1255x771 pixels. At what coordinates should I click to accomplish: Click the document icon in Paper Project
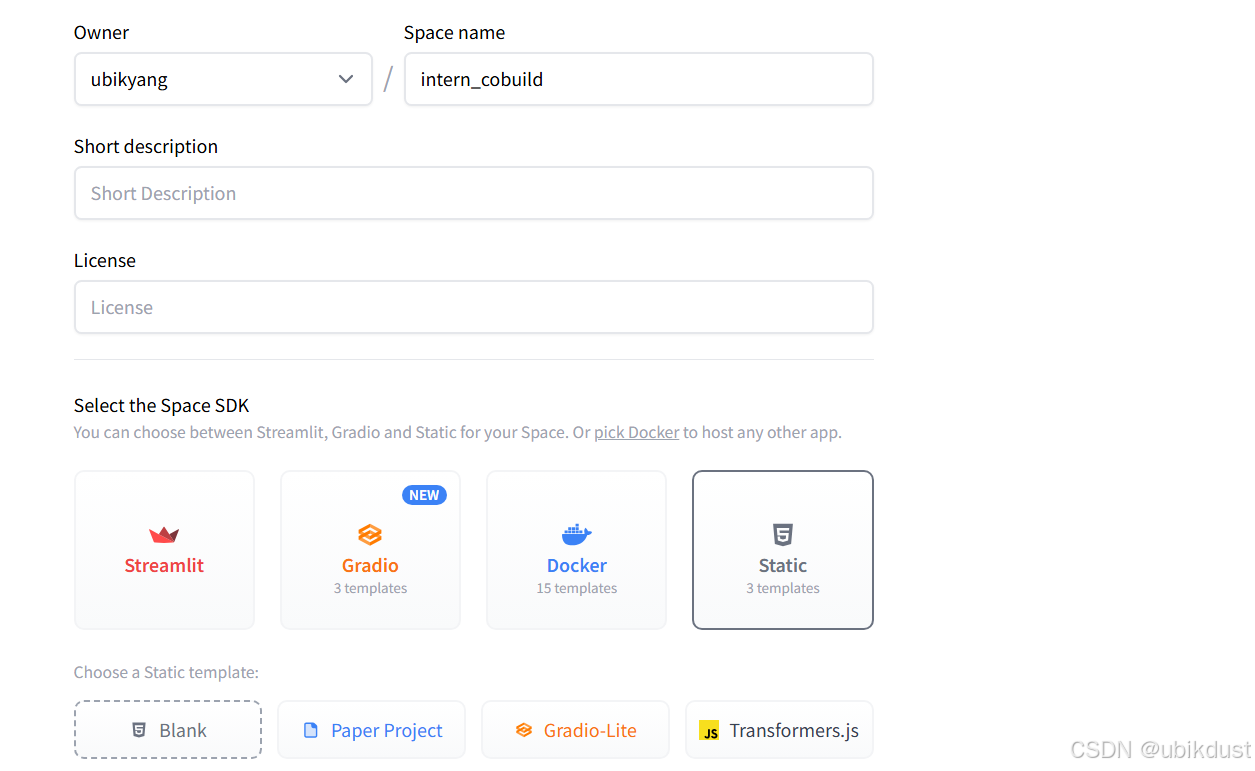click(310, 731)
